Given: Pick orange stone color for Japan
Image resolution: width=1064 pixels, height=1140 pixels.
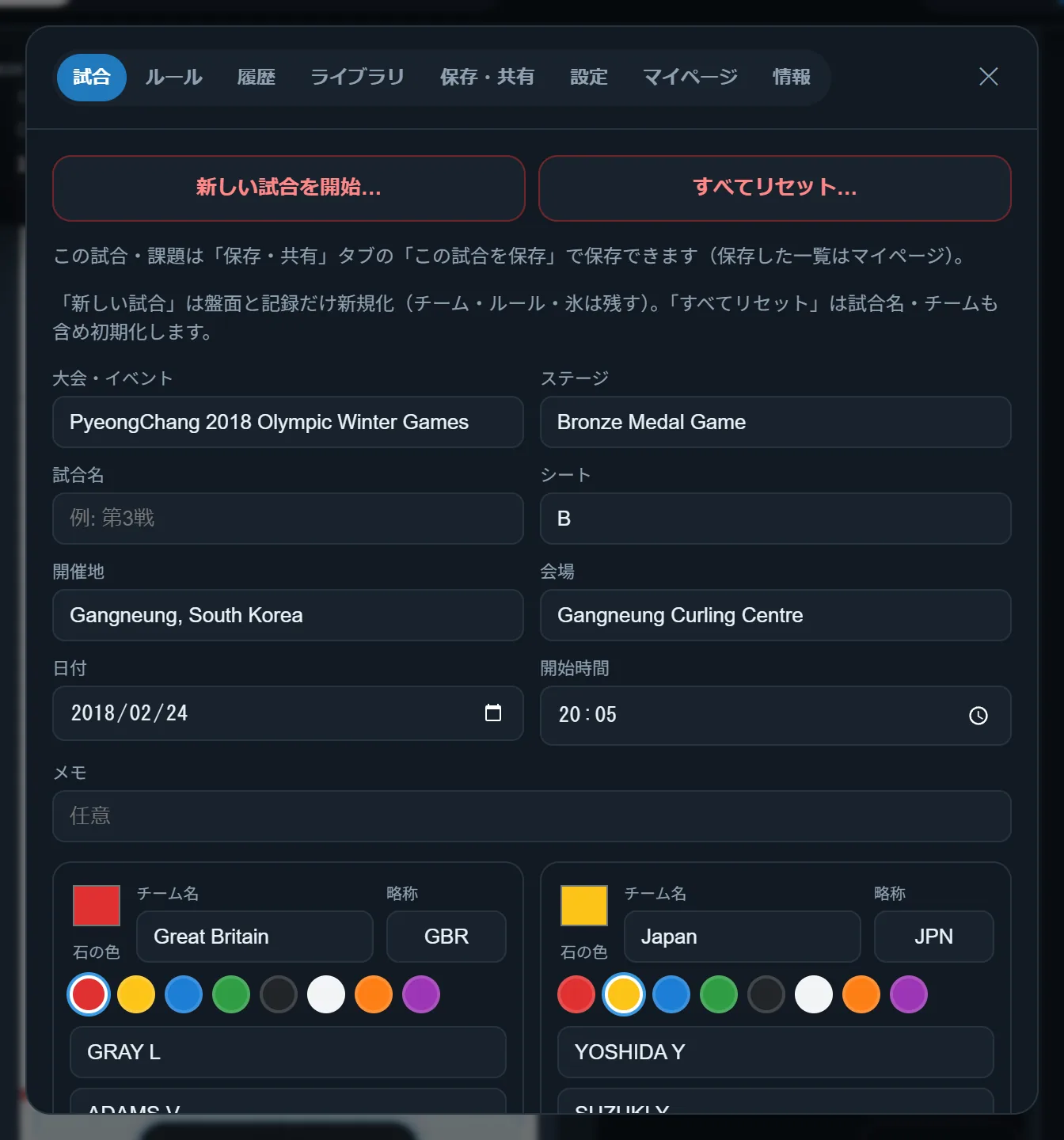Looking at the screenshot, I should [861, 994].
